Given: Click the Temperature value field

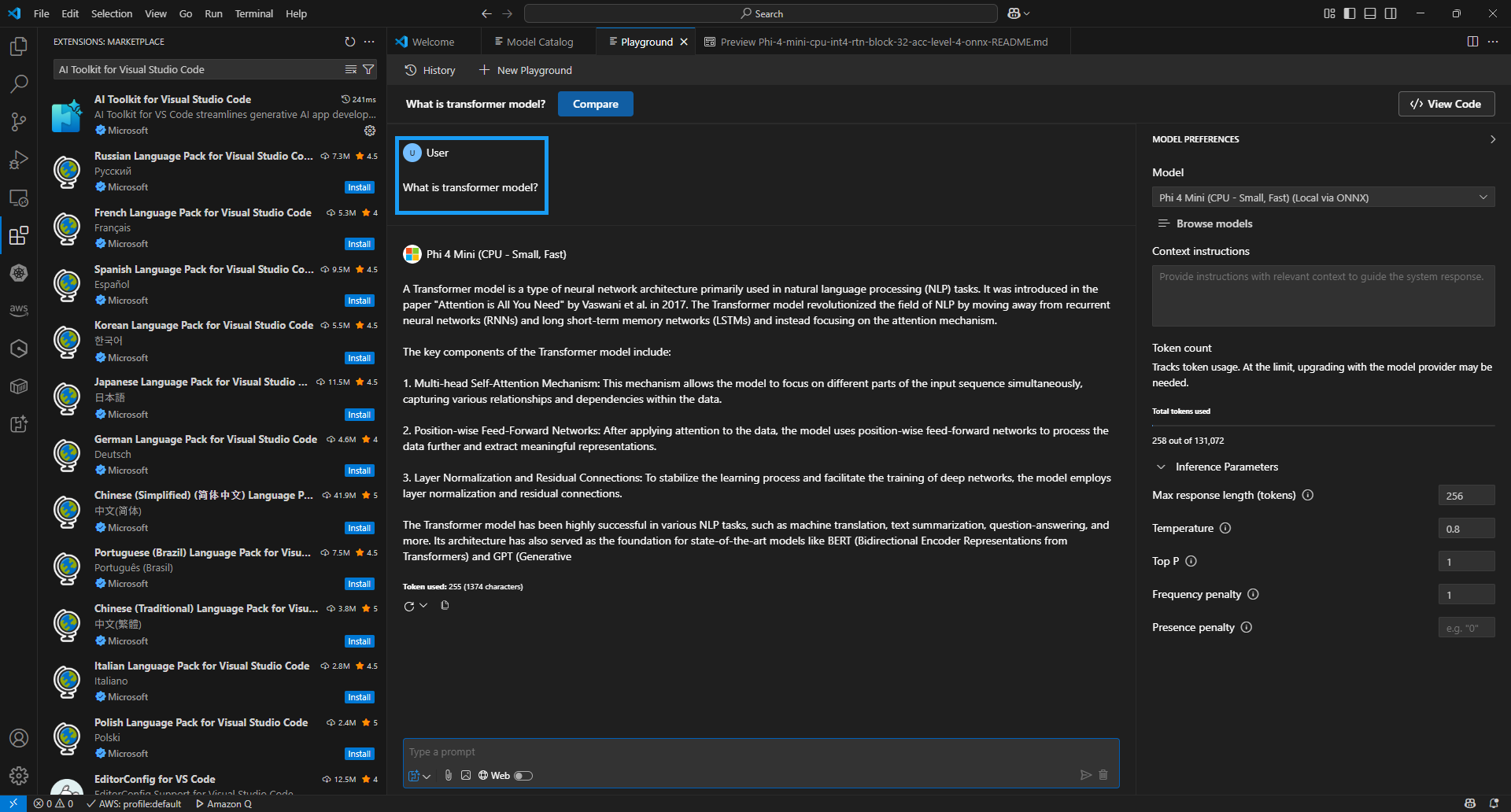Looking at the screenshot, I should 1466,529.
